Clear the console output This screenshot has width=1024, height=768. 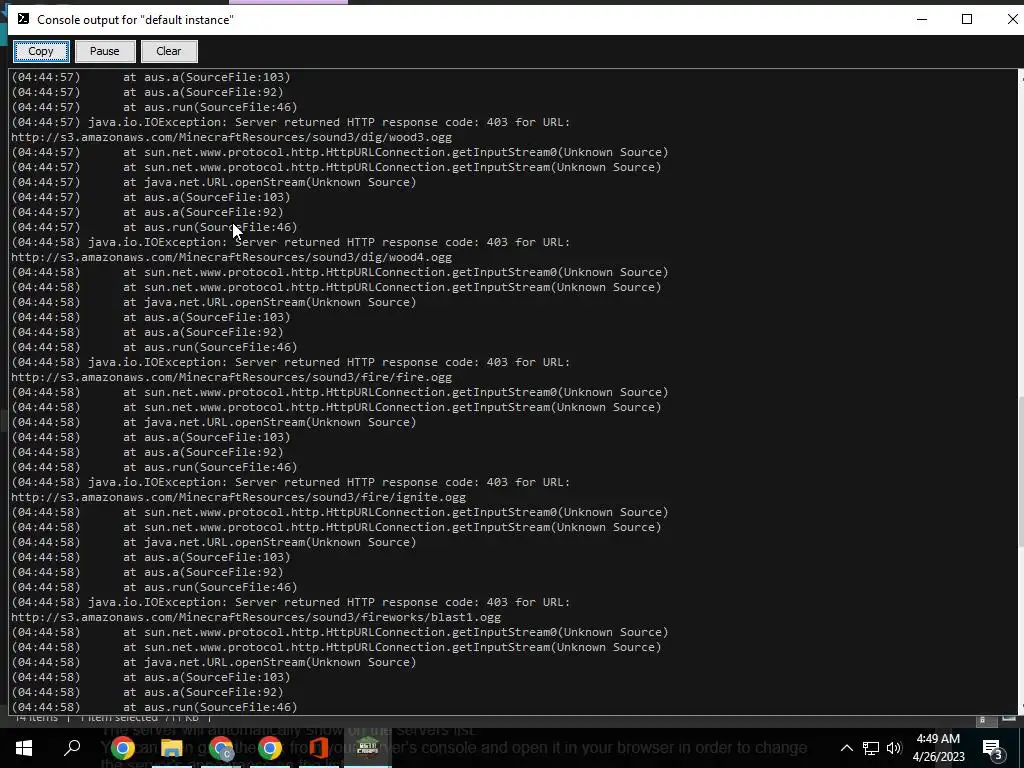(x=168, y=51)
